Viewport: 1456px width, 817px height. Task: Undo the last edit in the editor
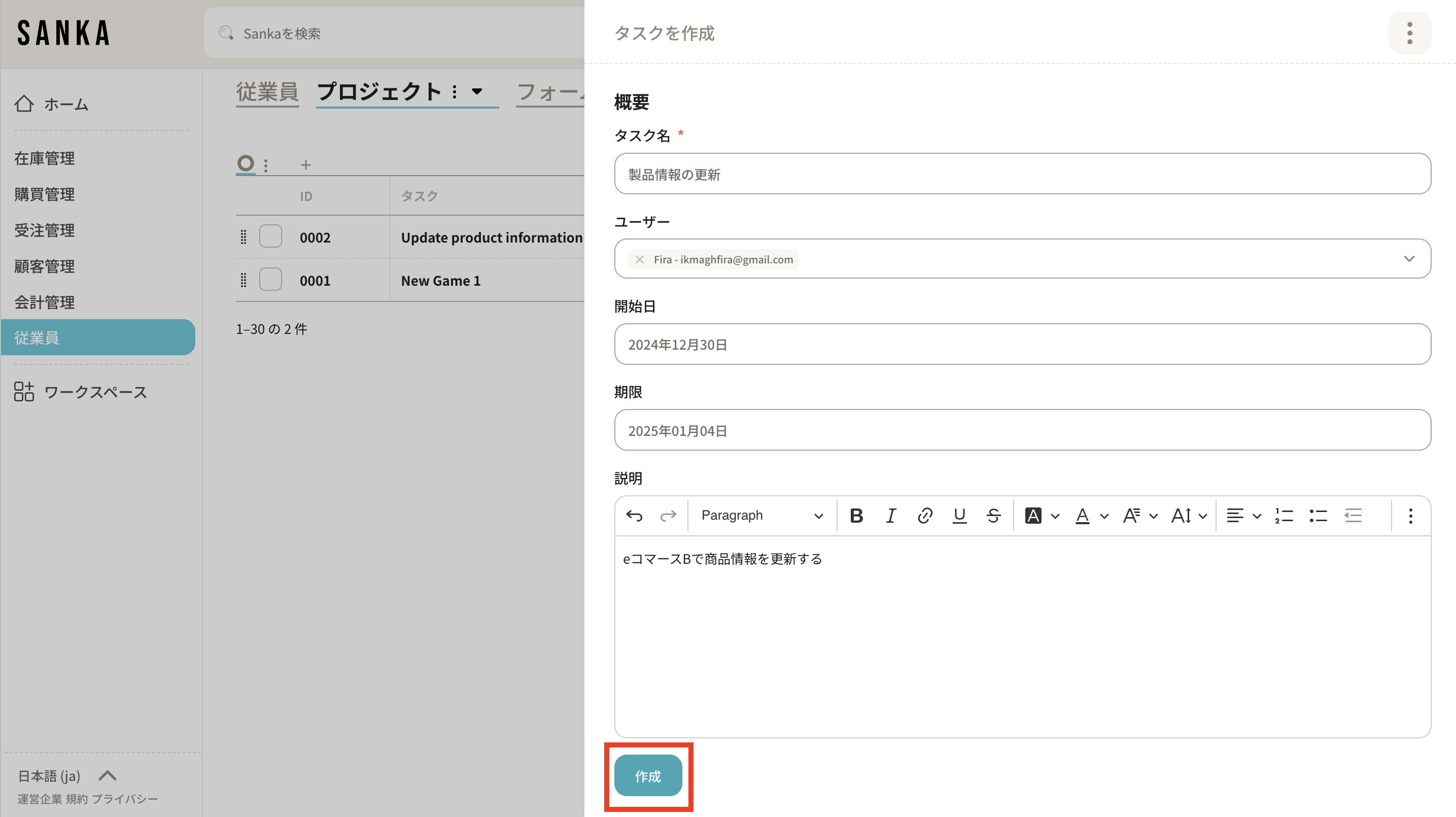[x=634, y=516]
